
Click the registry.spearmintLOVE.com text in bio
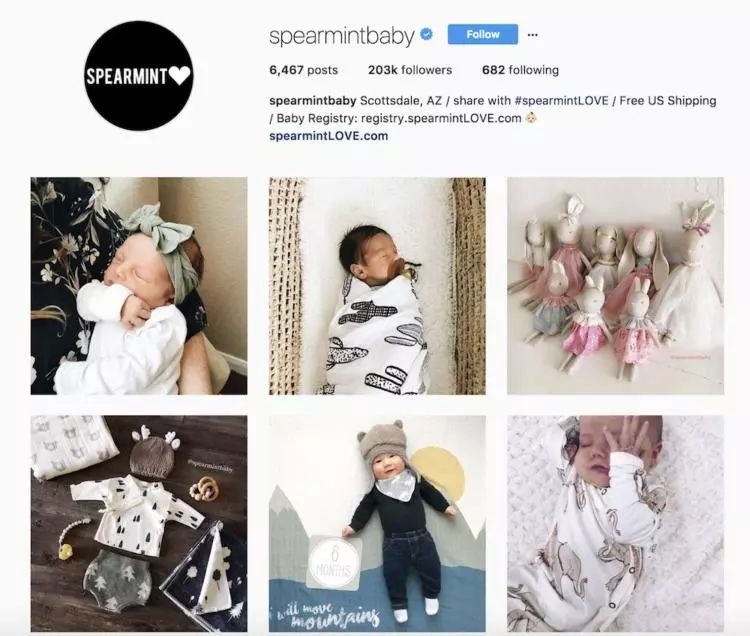(x=441, y=118)
